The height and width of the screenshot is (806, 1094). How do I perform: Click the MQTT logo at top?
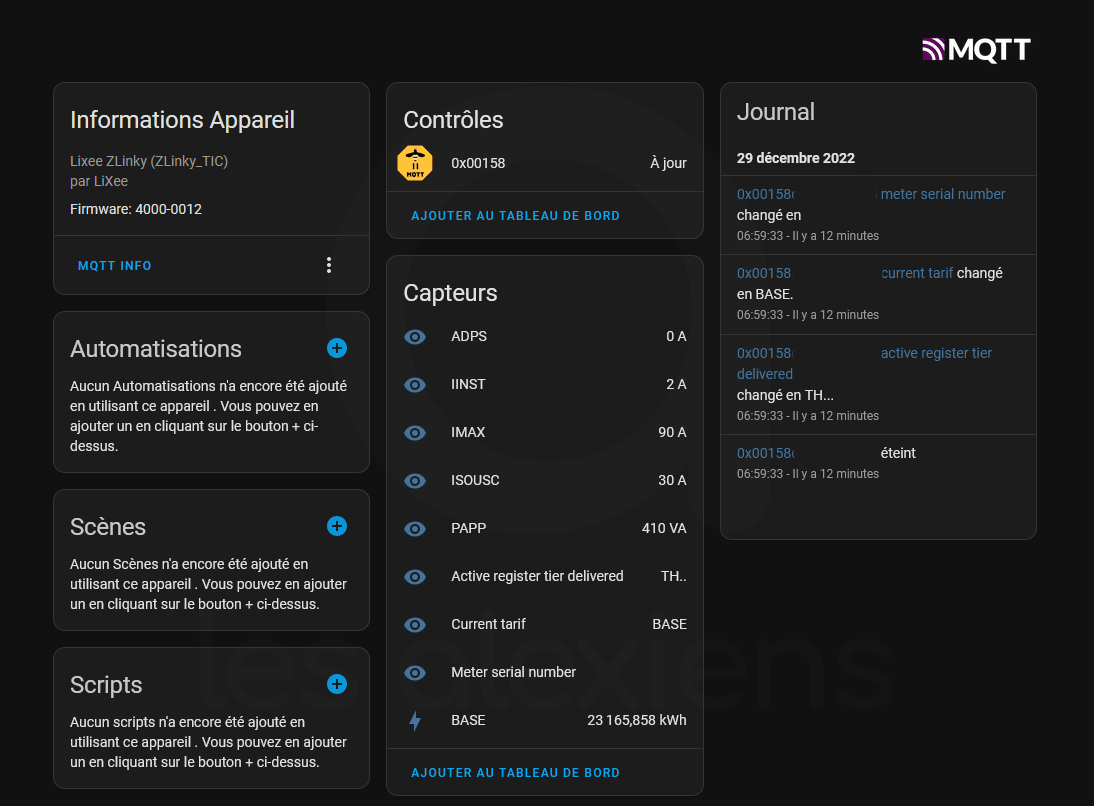(x=977, y=50)
